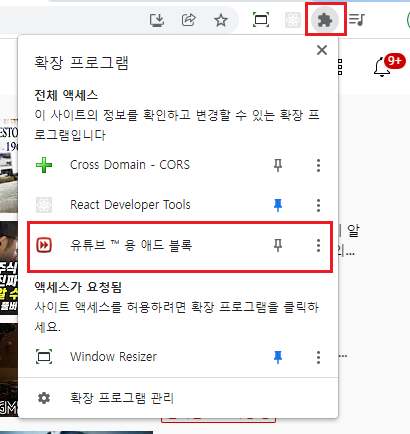This screenshot has width=410, height=434.
Task: Select Window Resizer extension
Action: (113, 357)
